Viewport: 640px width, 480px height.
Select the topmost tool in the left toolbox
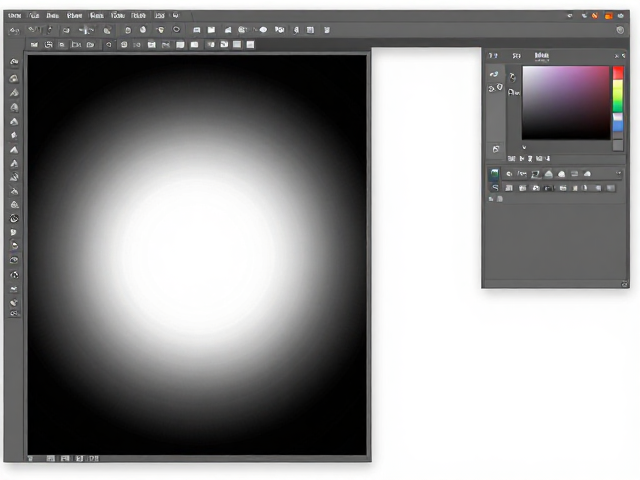pos(14,62)
